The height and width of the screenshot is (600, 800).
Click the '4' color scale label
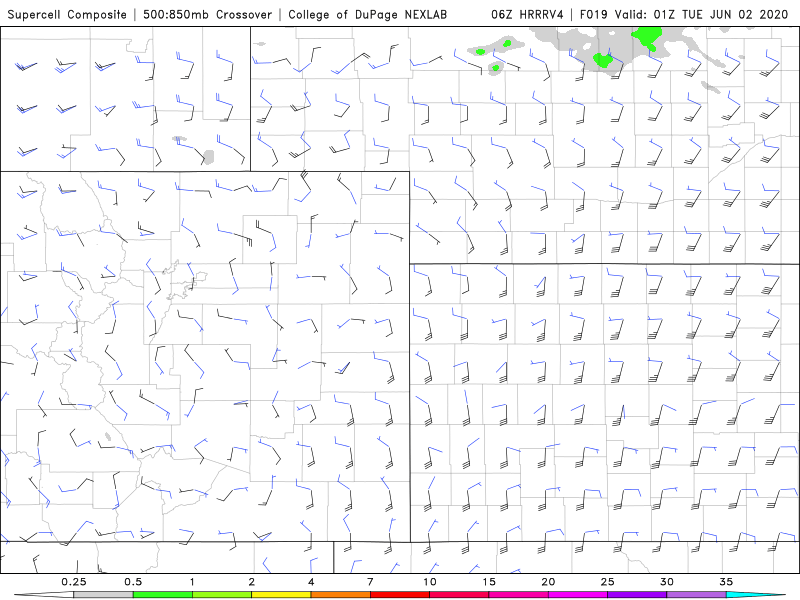pos(311,582)
